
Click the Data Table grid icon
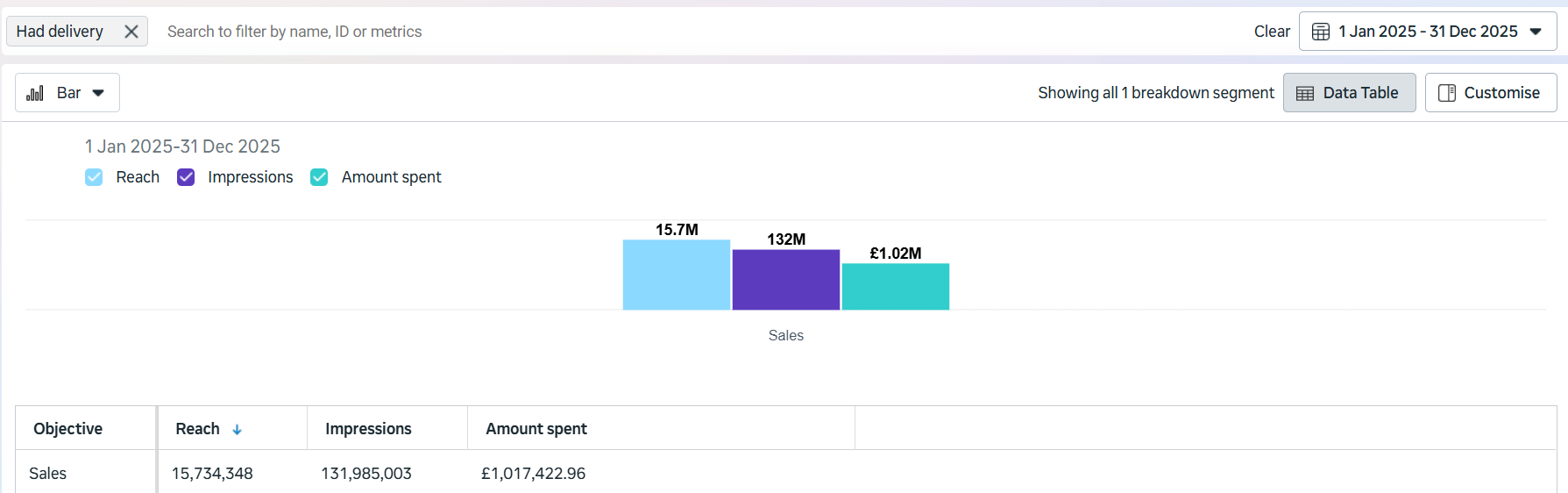[x=1305, y=93]
